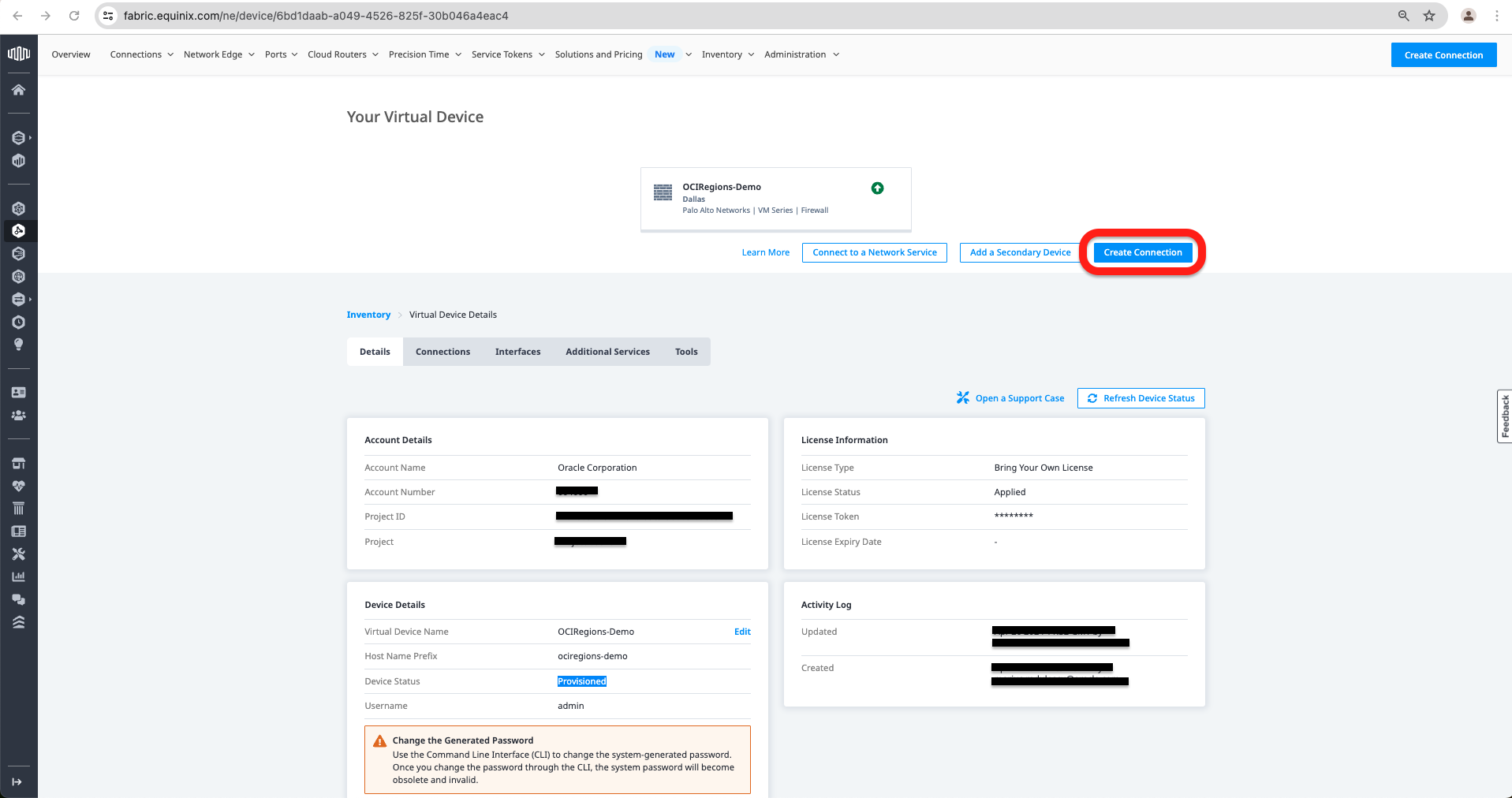Screen dimensions: 1512x798
Task: Open the lightbulb icon in the sidebar
Action: 18,345
